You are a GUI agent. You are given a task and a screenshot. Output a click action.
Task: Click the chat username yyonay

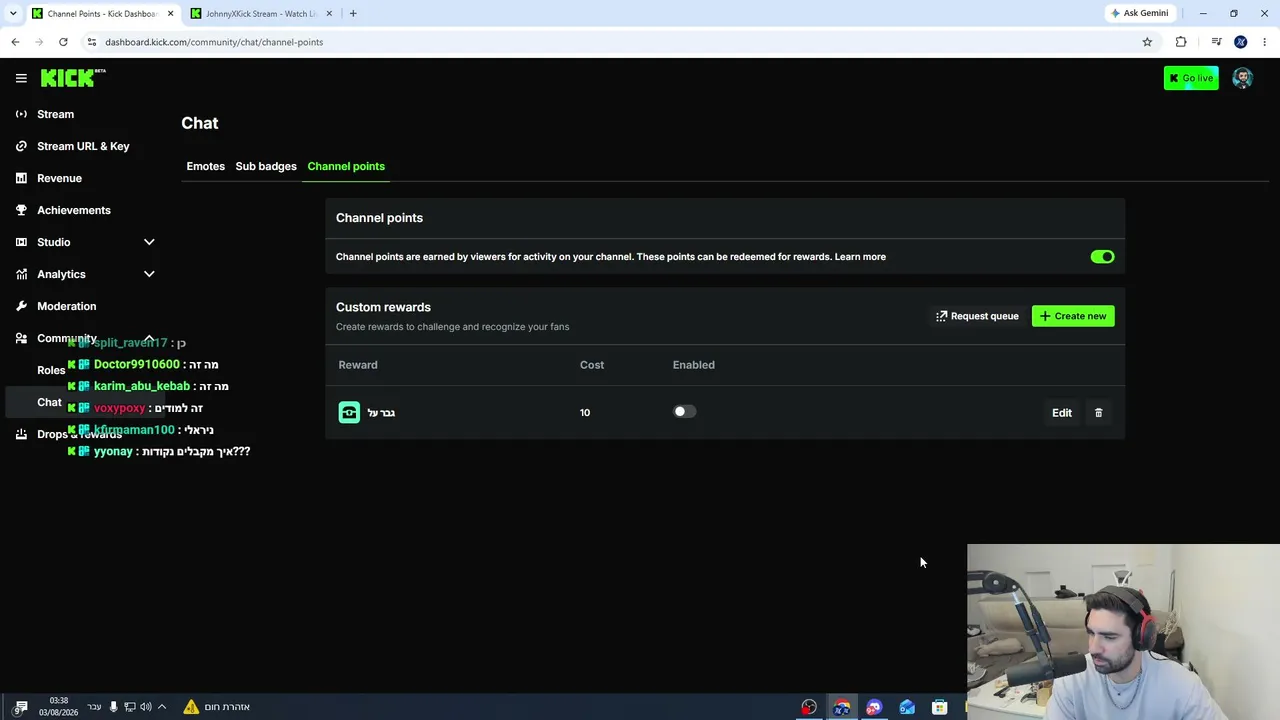pos(113,452)
